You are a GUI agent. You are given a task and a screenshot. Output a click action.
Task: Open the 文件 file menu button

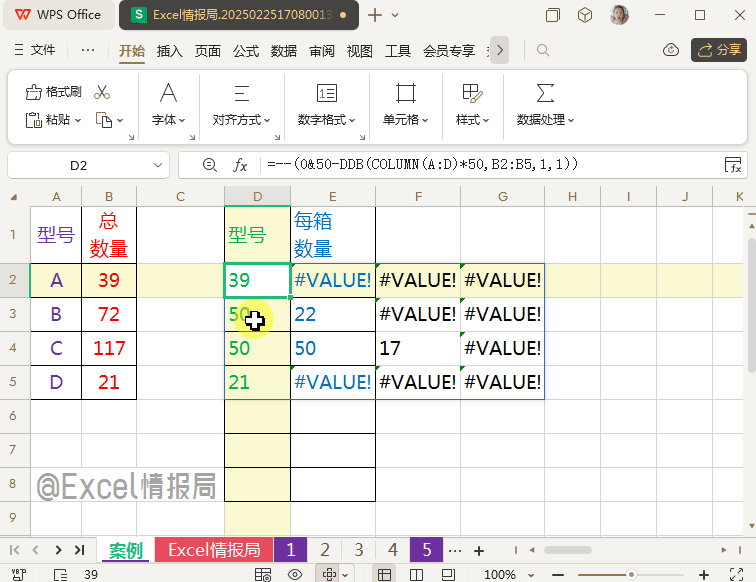[x=34, y=50]
